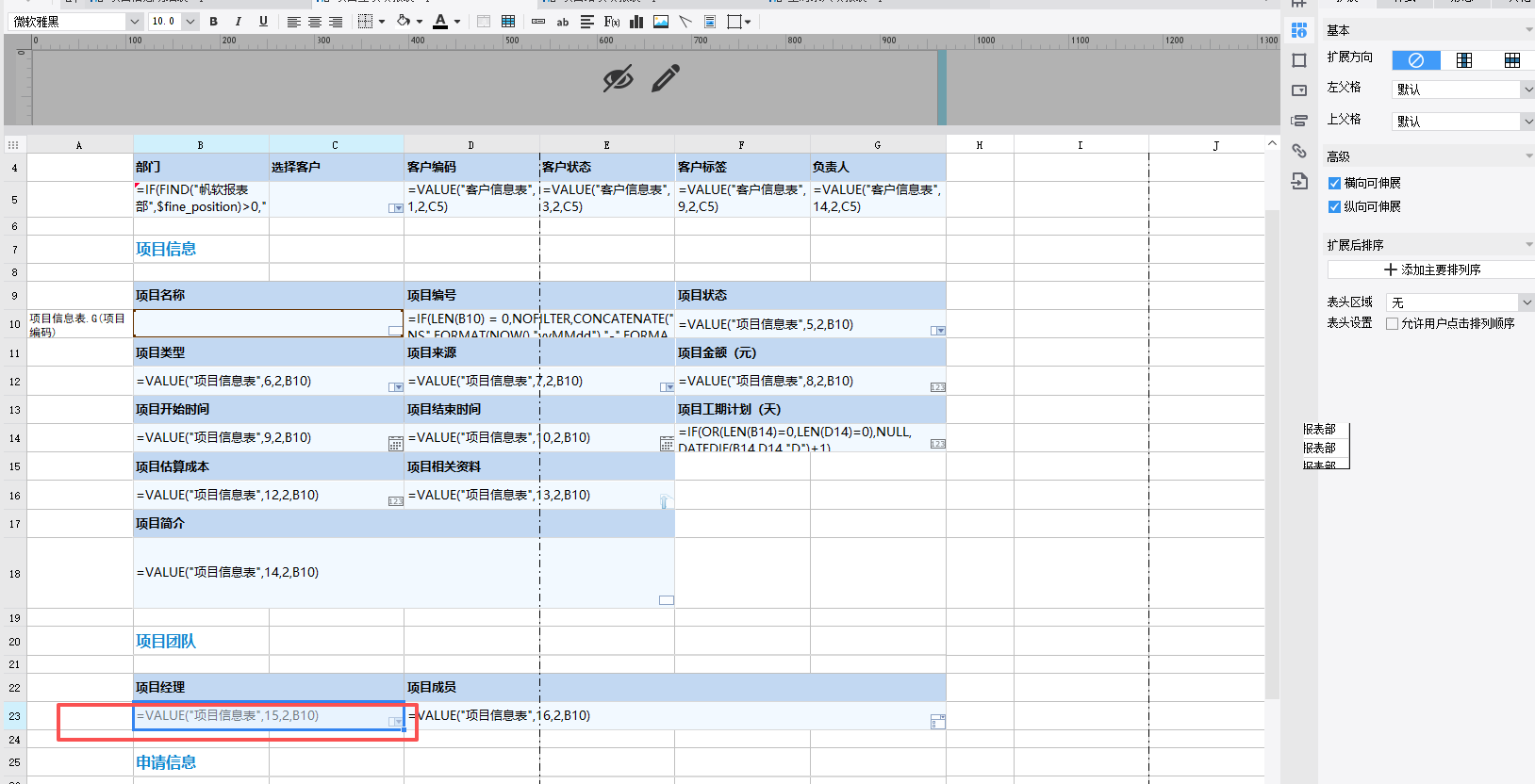The image size is (1535, 784).
Task: Collapse the 高级 section
Action: click(x=1528, y=156)
